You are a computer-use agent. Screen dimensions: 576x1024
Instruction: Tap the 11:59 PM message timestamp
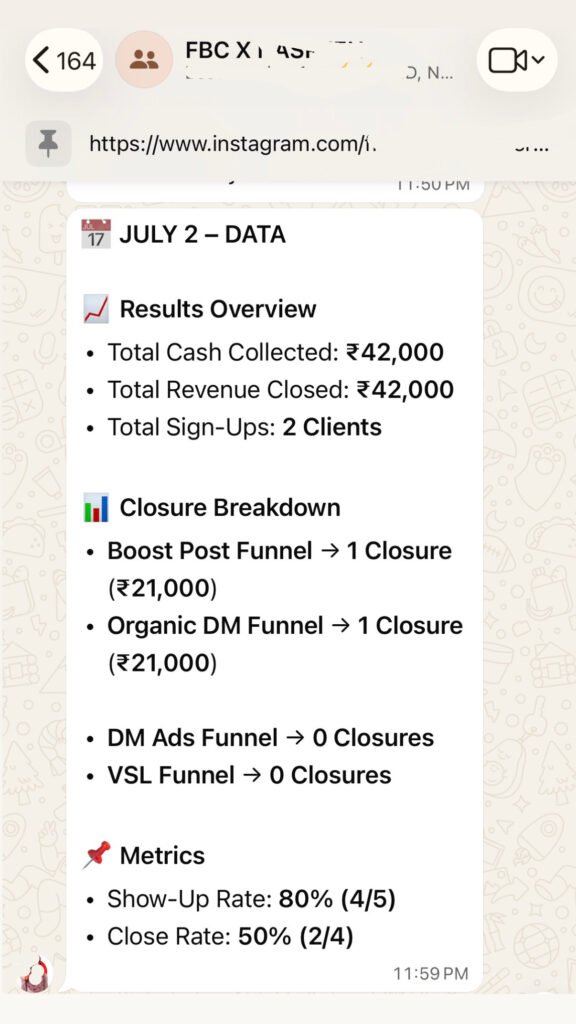(x=431, y=974)
